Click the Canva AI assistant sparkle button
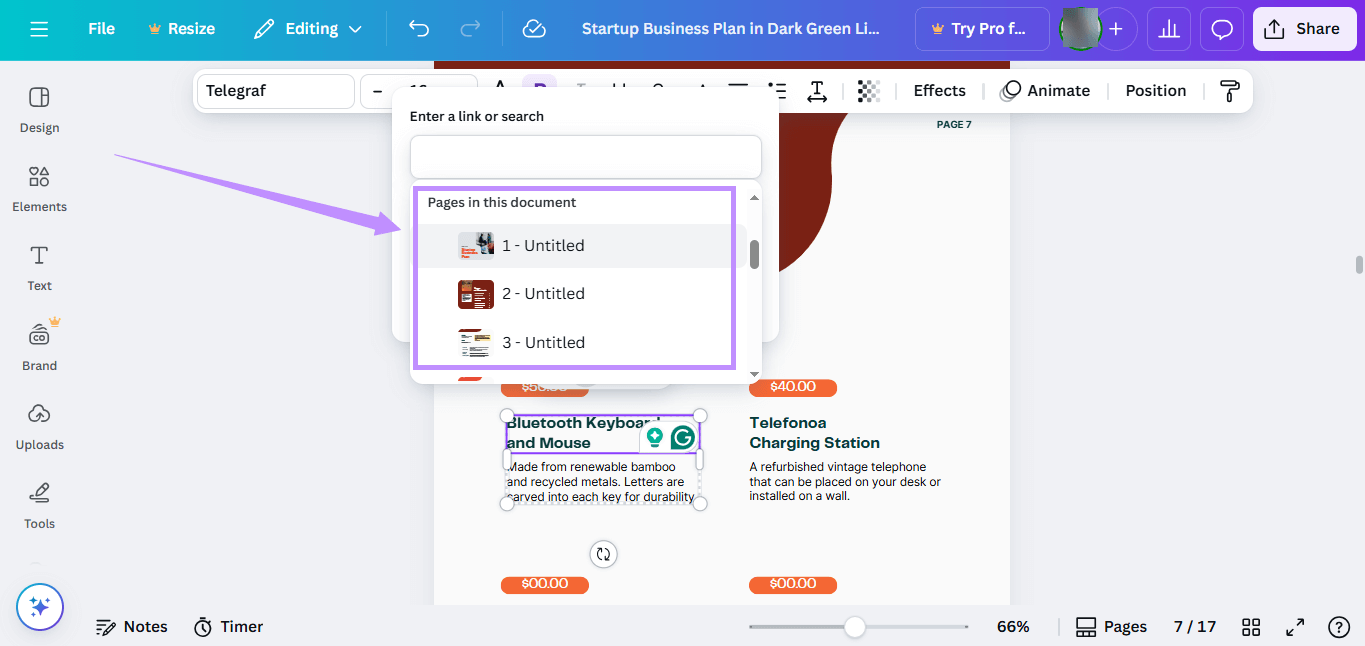 (40, 607)
